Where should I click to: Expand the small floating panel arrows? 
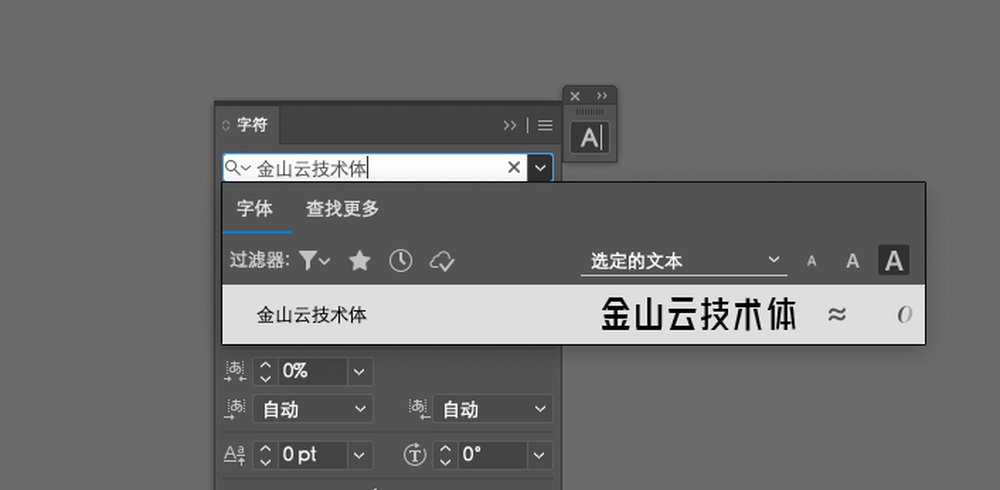(602, 96)
